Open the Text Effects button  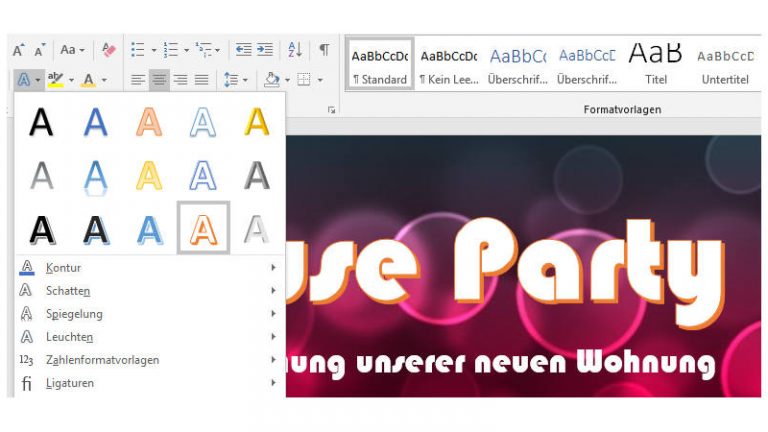[24, 80]
